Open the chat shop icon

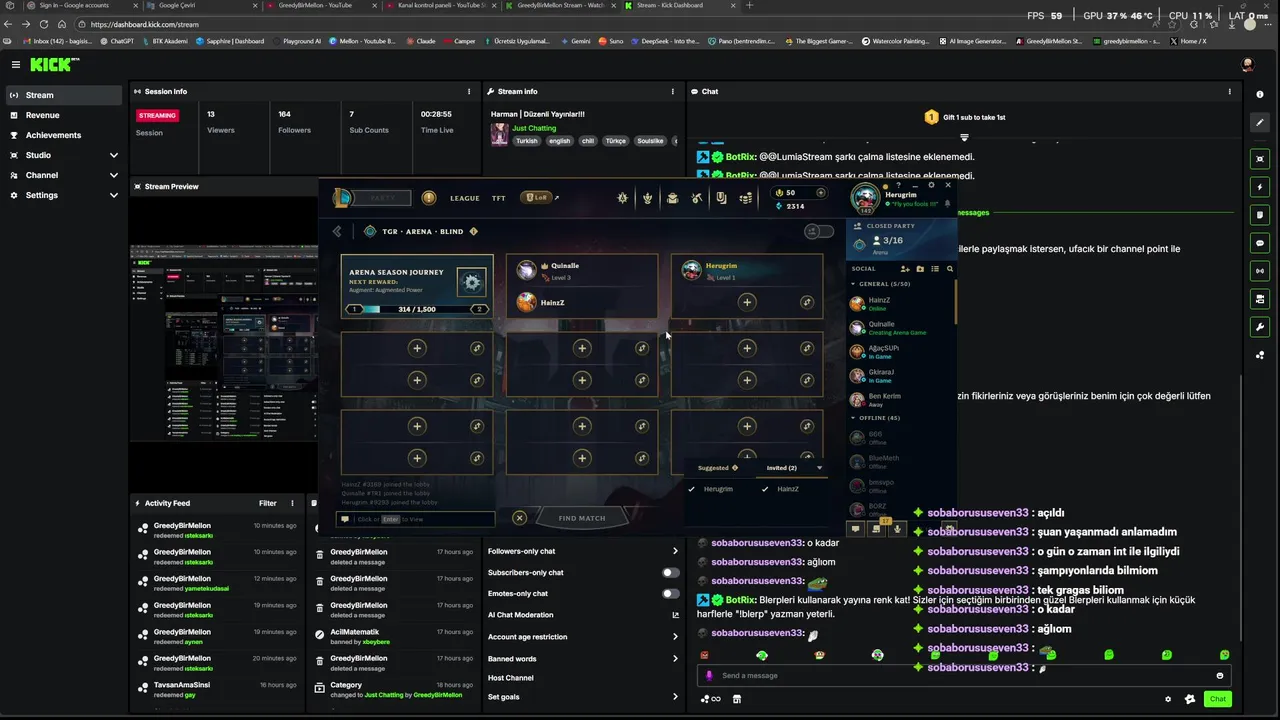point(737,699)
